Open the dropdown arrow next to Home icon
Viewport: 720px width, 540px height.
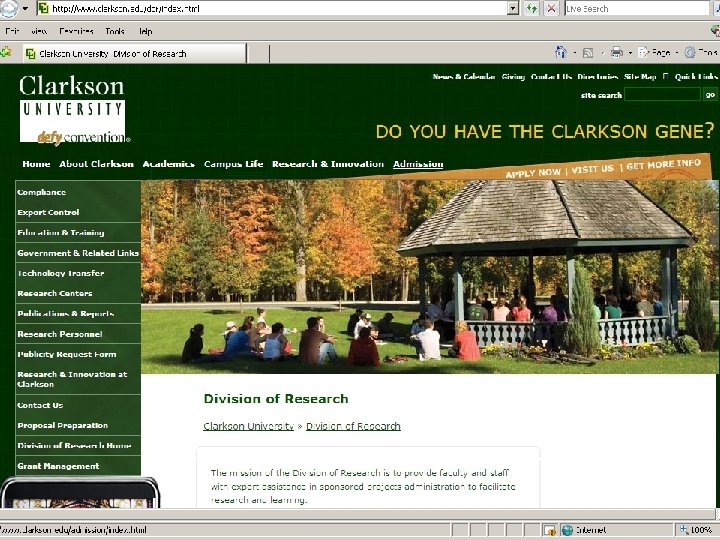point(574,53)
